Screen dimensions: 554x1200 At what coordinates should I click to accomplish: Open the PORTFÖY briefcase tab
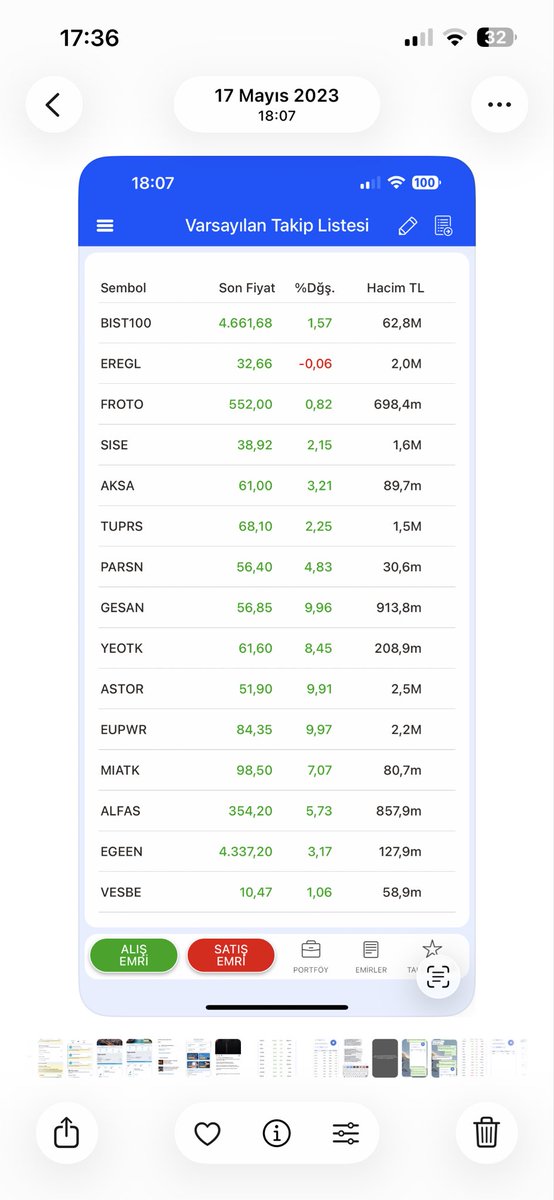[311, 957]
